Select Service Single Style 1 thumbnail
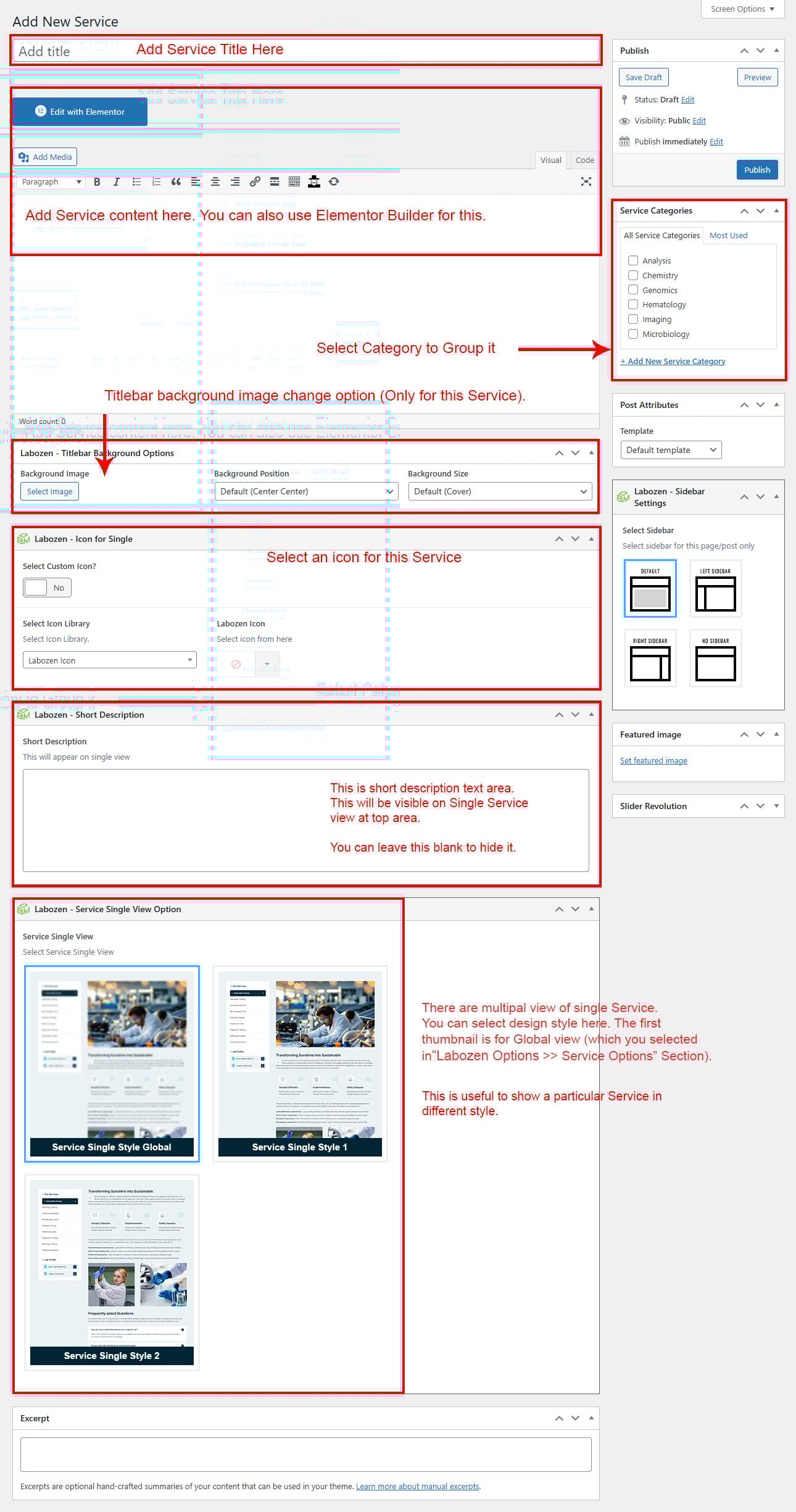 click(300, 1063)
